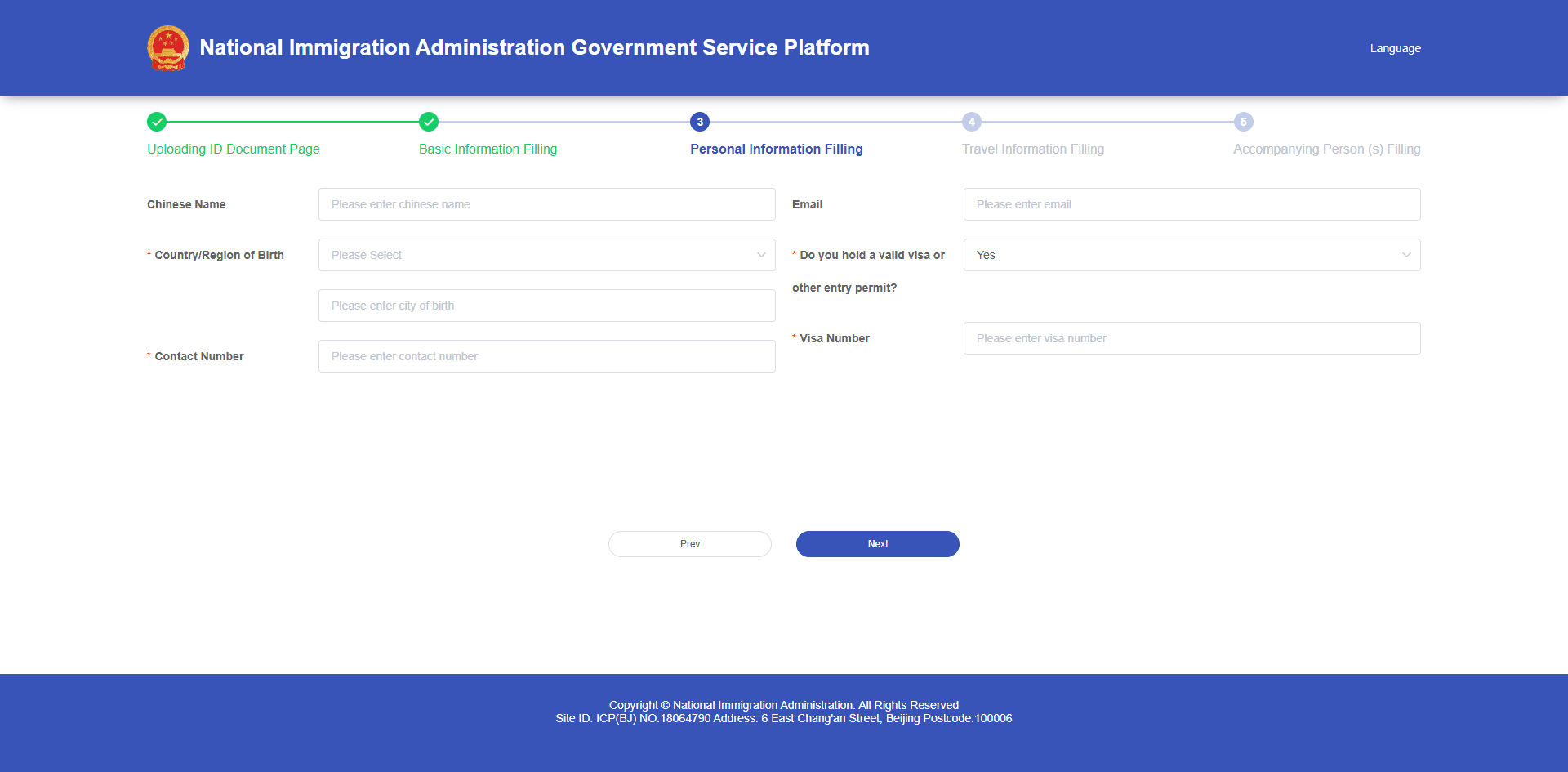Click the Contact Number label

tap(199, 356)
